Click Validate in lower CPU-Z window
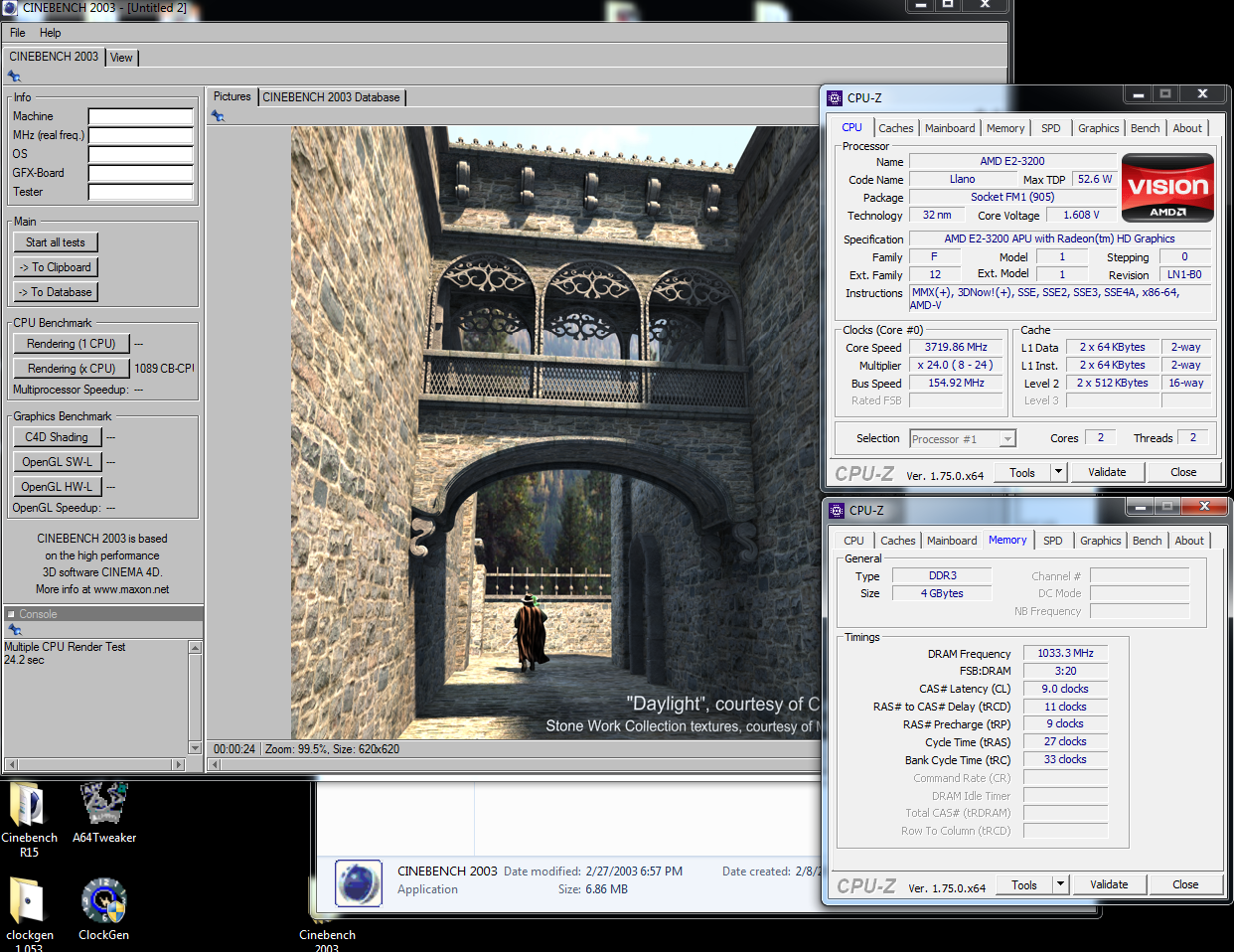Viewport: 1234px width, 952px height. 1109,884
